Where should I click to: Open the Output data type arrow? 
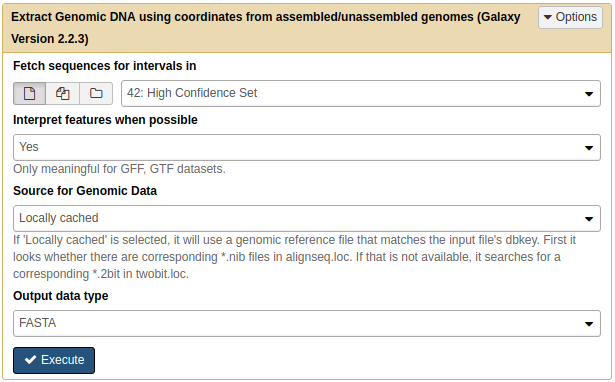589,324
